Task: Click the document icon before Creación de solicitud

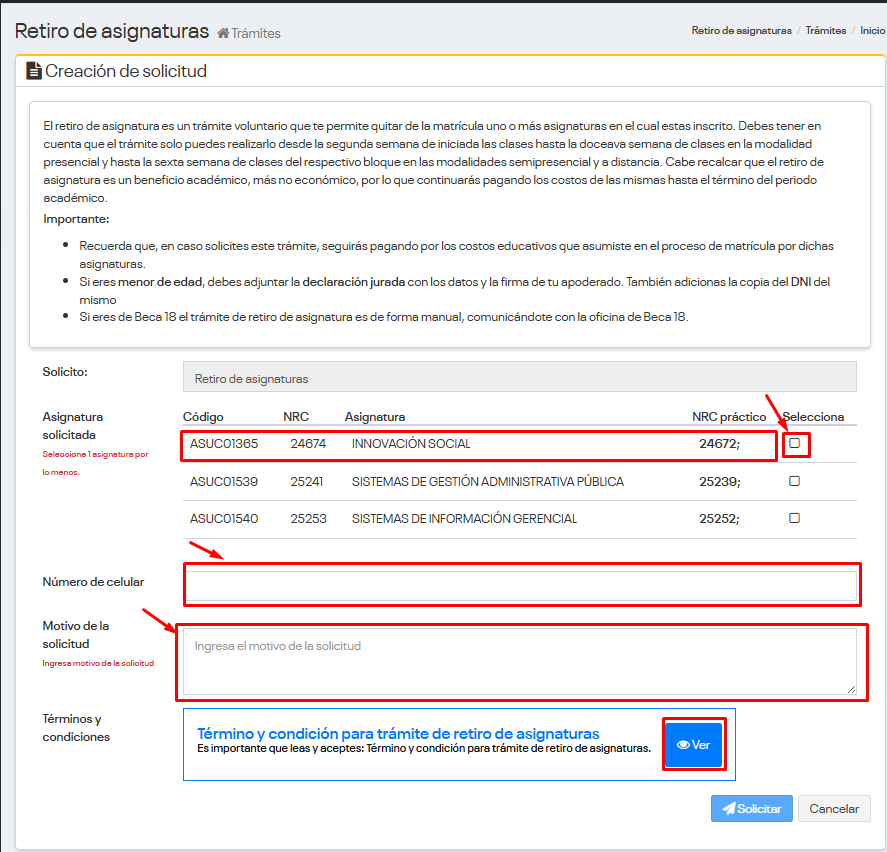Action: pos(33,71)
